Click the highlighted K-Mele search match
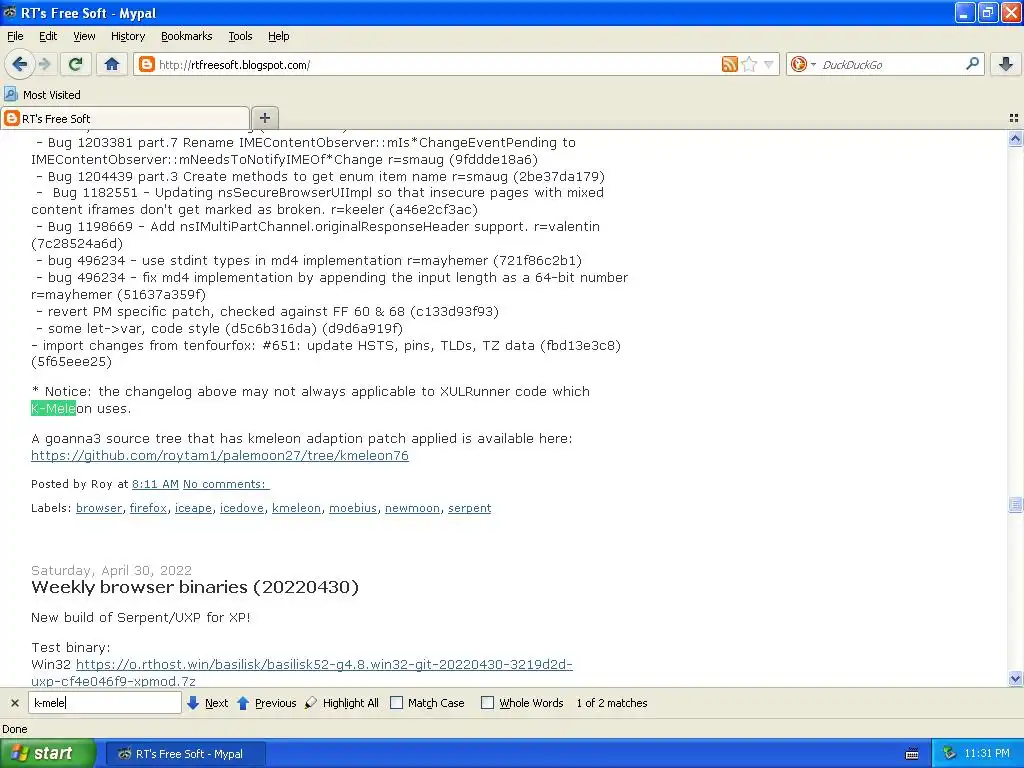Screen dimensions: 1024x768 [x=54, y=409]
